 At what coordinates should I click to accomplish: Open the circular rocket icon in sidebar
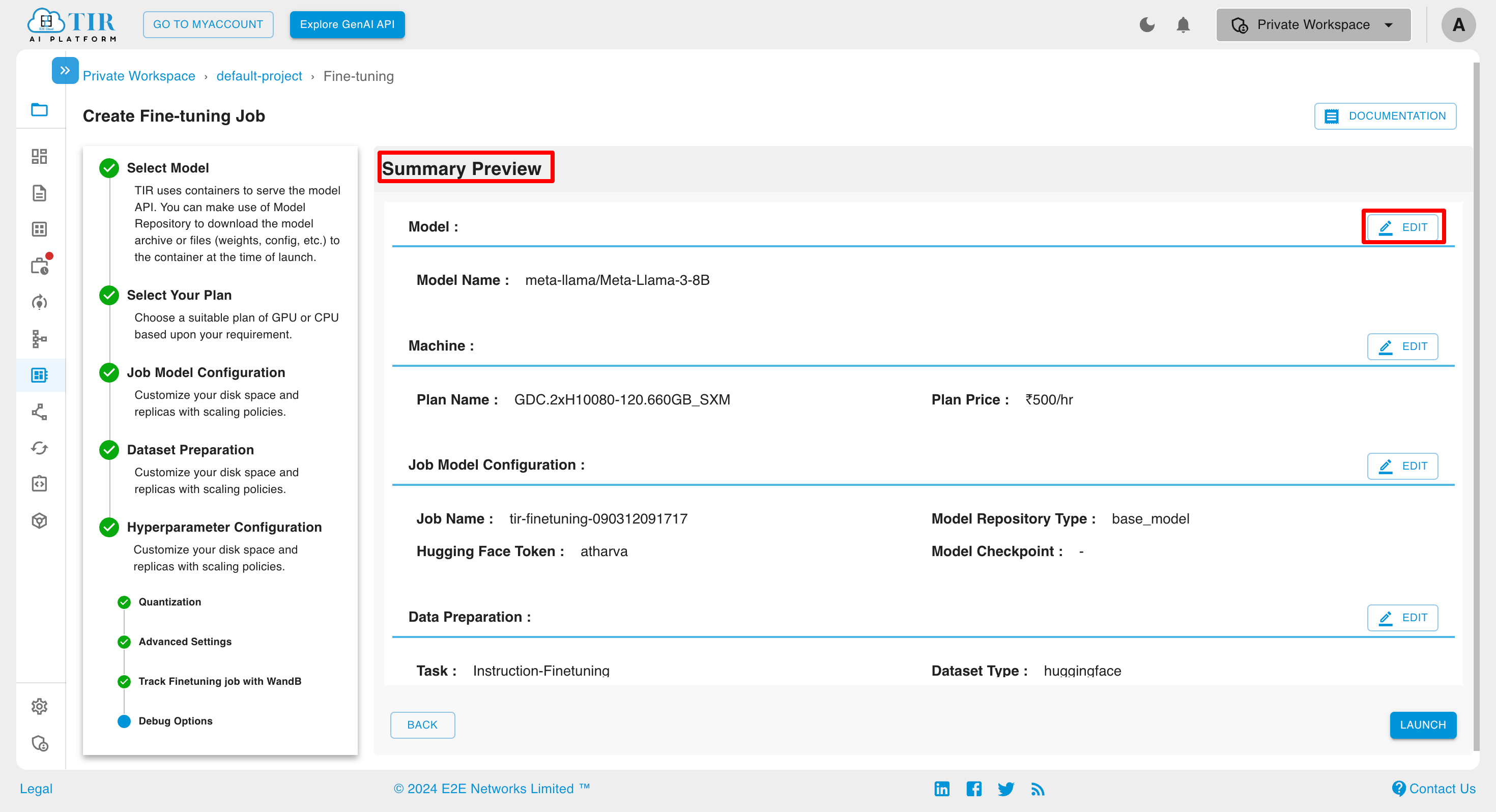[x=40, y=302]
